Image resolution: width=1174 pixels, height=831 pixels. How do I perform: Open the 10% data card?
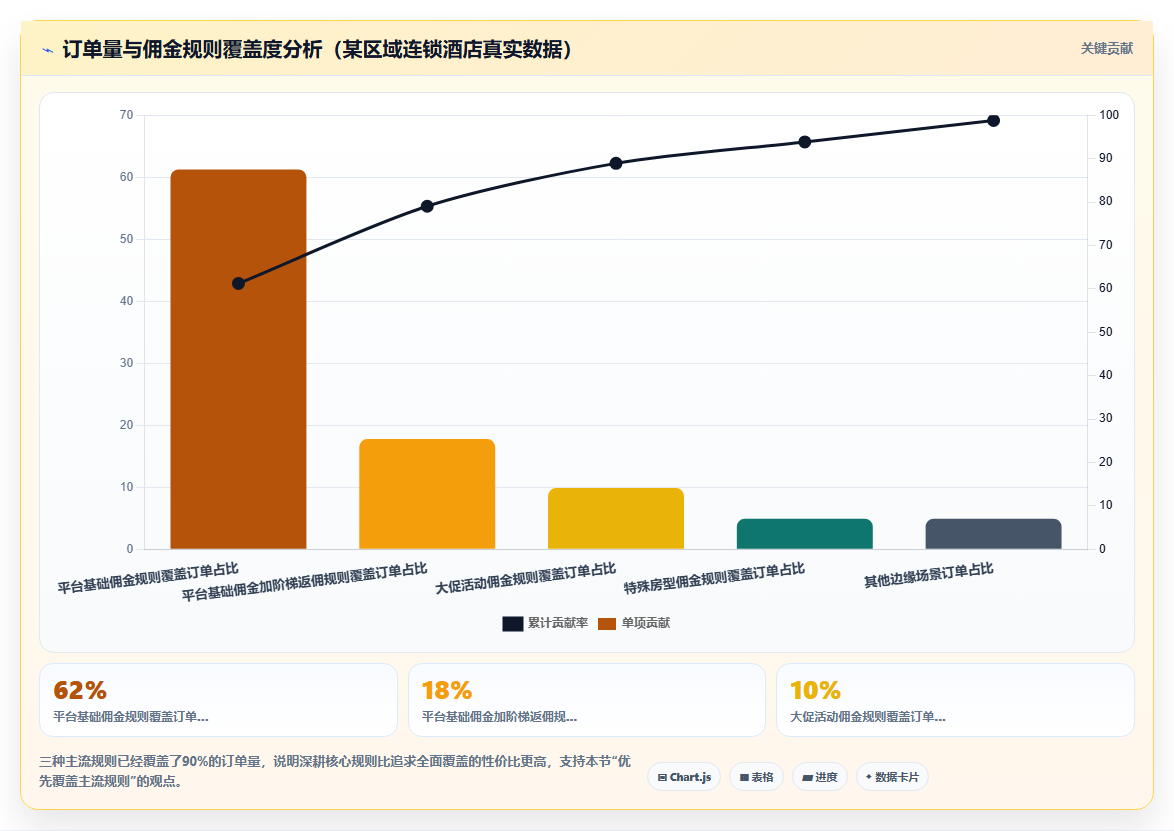(955, 700)
